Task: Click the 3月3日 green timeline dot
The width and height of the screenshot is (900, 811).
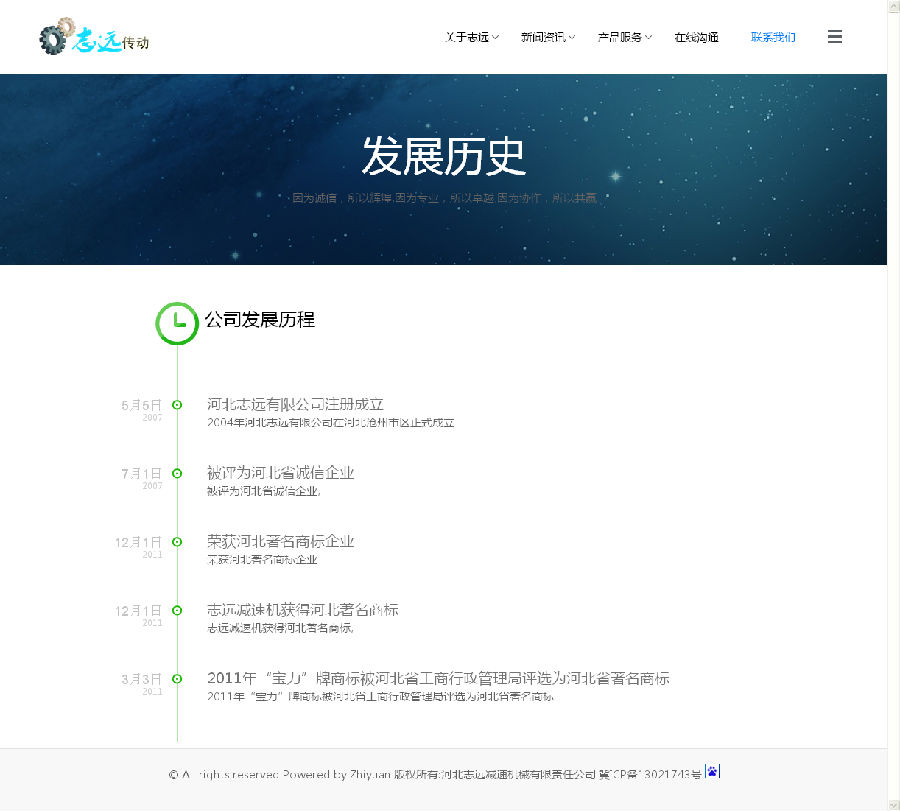Action: pyautogui.click(x=177, y=679)
